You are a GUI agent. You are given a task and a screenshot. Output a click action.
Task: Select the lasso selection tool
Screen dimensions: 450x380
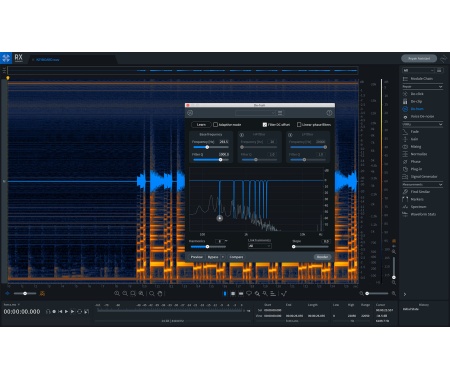pos(249,294)
